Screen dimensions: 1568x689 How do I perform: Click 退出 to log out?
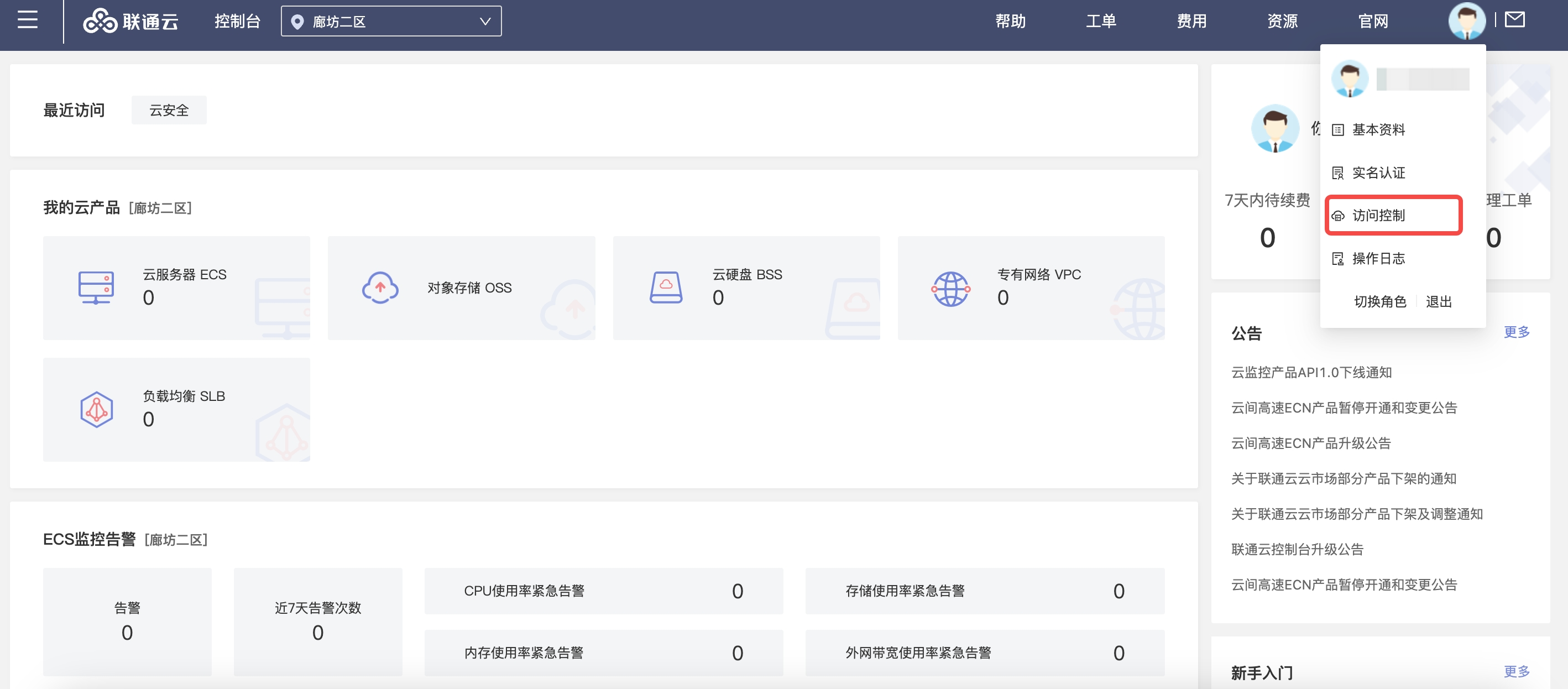point(1439,302)
